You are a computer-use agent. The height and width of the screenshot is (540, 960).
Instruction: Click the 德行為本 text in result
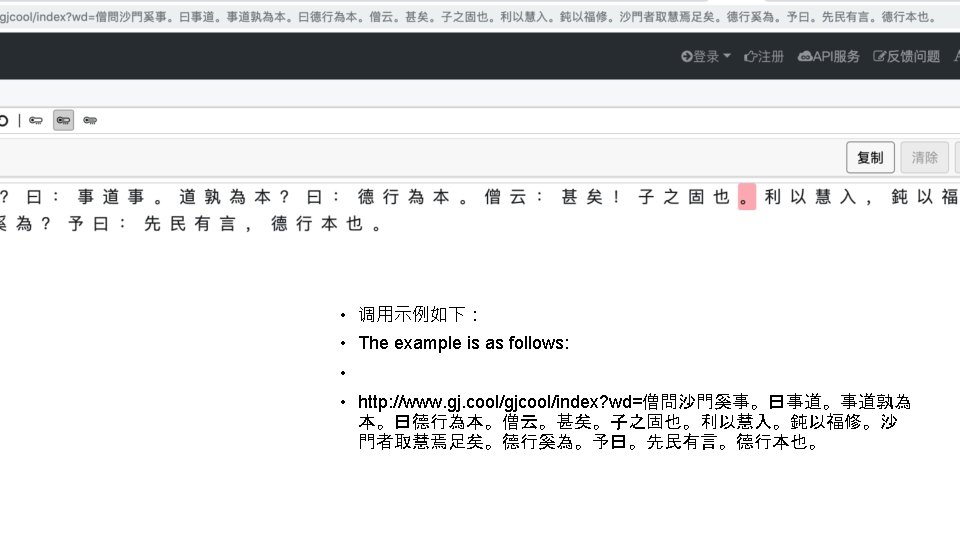[404, 197]
